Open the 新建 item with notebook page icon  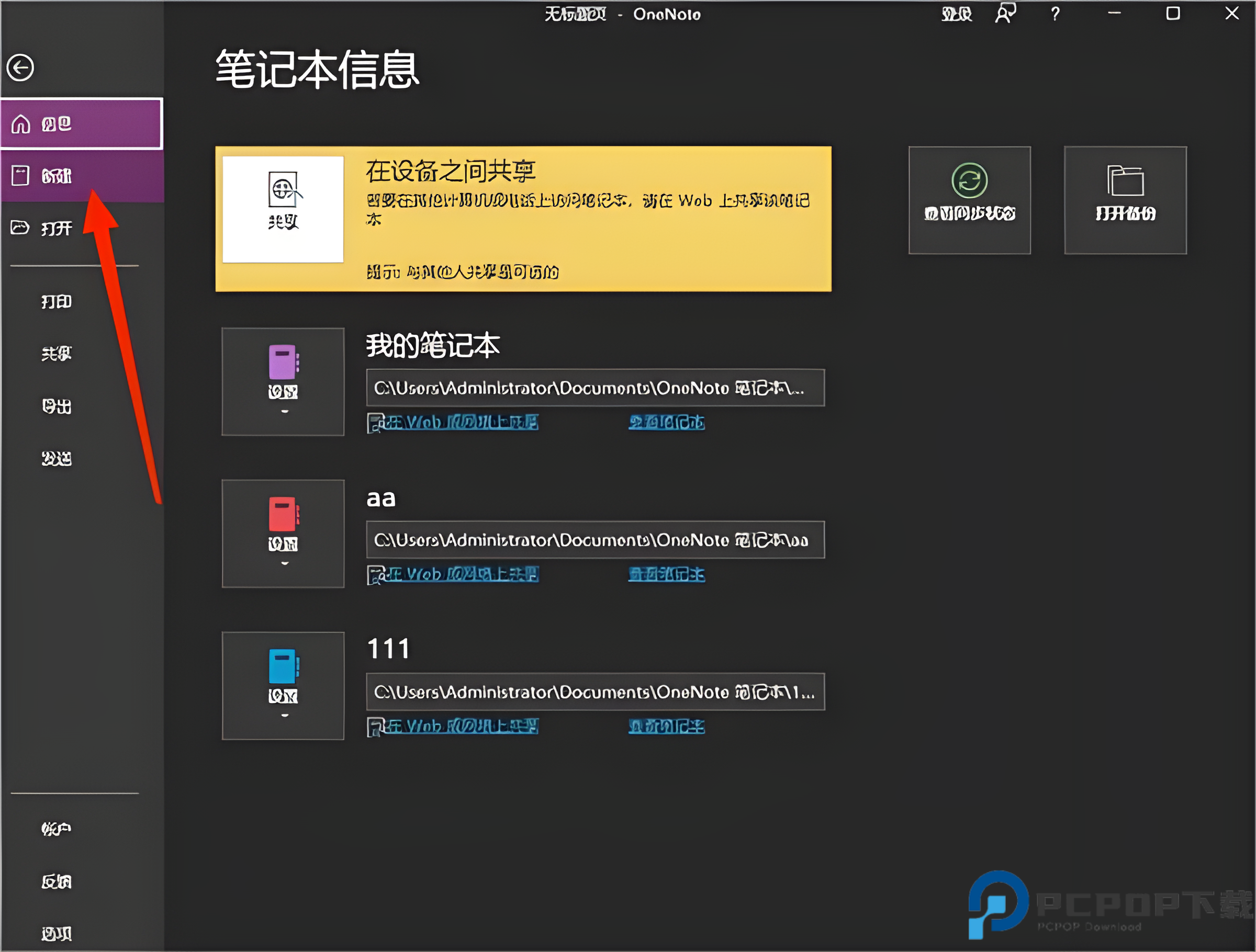(82, 176)
